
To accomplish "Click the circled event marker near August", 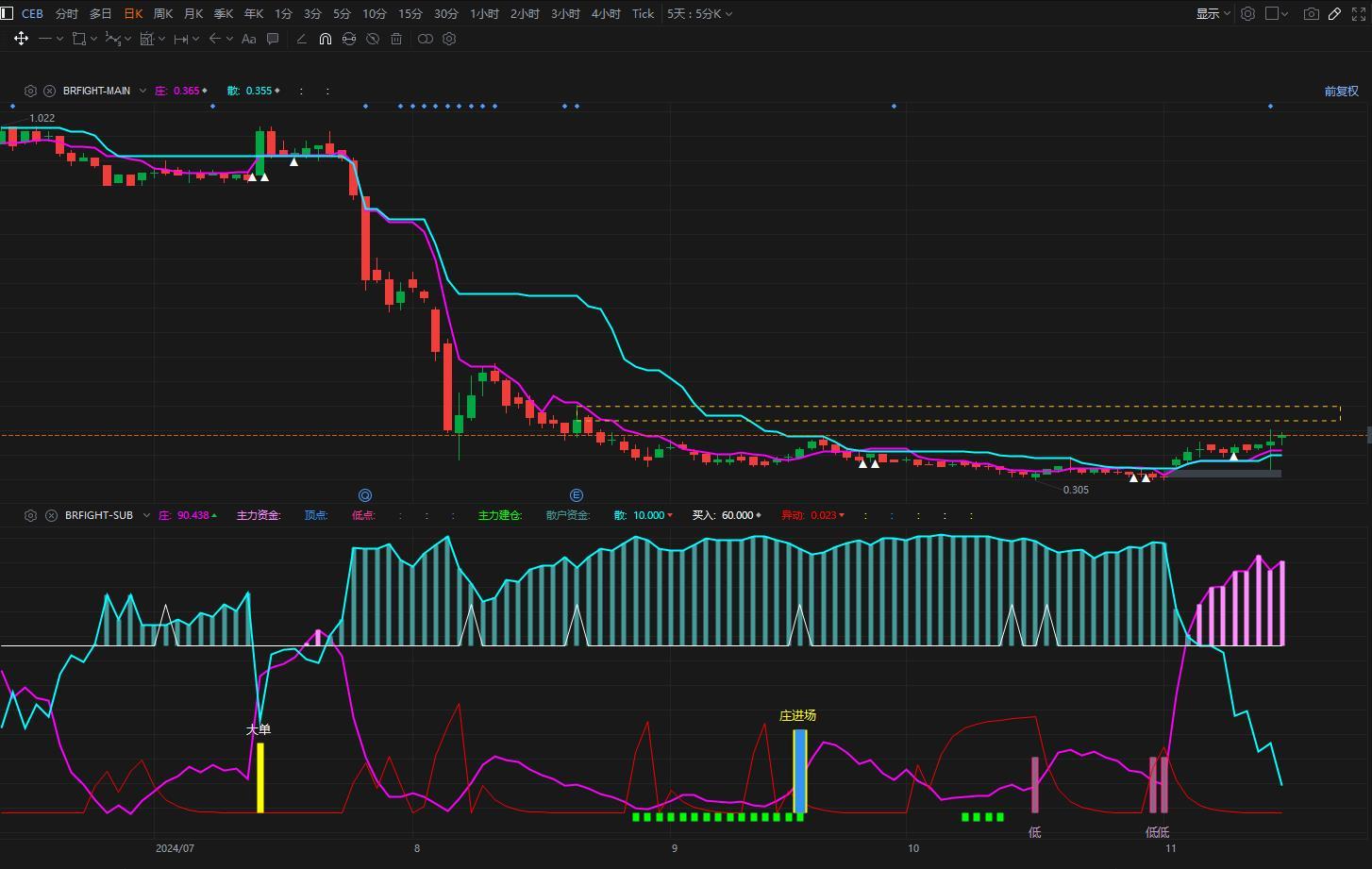I will click(365, 495).
